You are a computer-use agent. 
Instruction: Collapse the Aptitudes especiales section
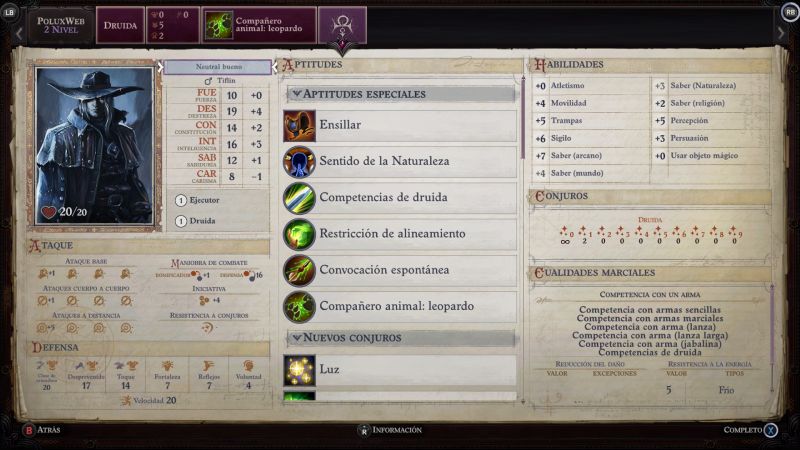click(x=297, y=94)
